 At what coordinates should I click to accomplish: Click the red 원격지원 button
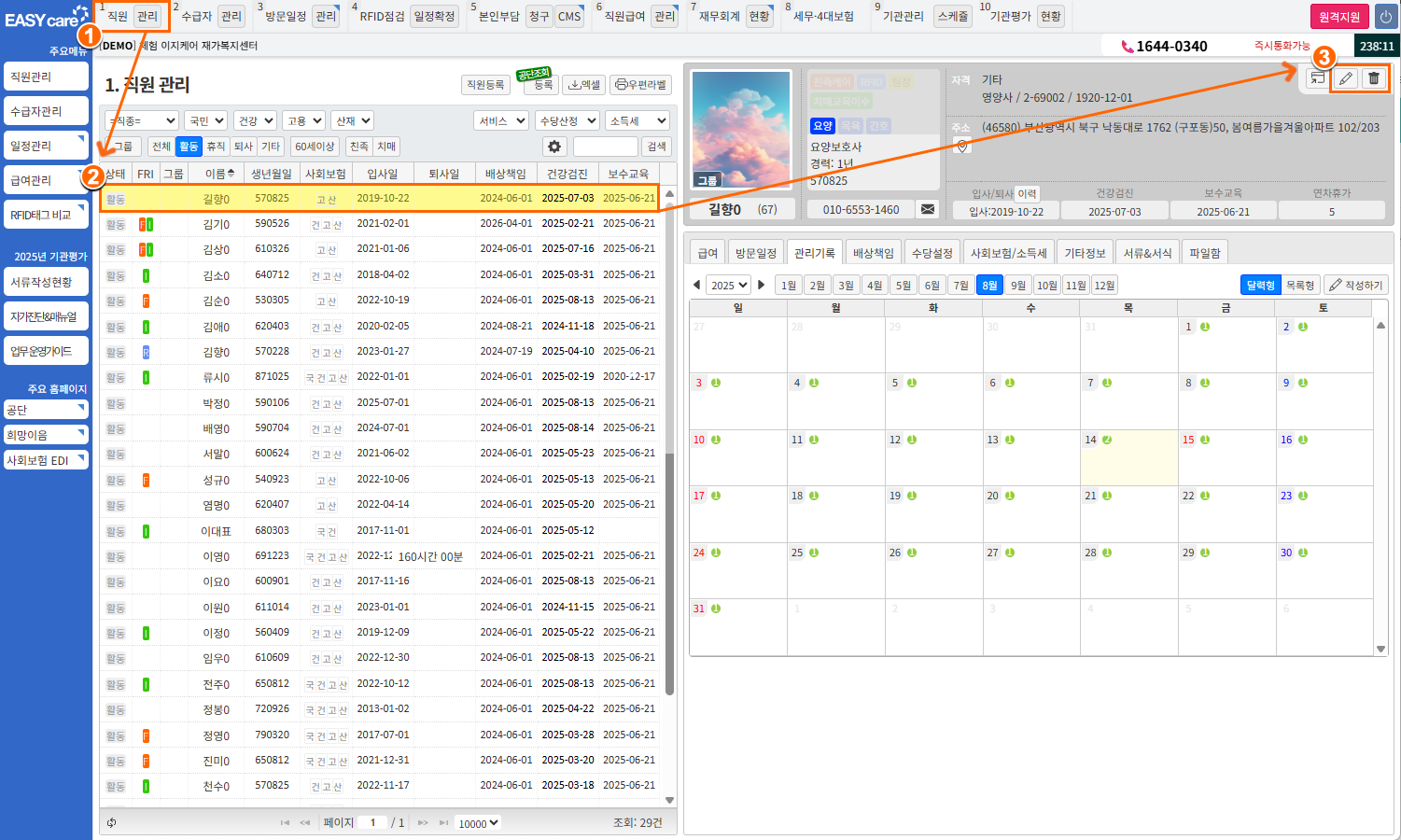point(1339,17)
